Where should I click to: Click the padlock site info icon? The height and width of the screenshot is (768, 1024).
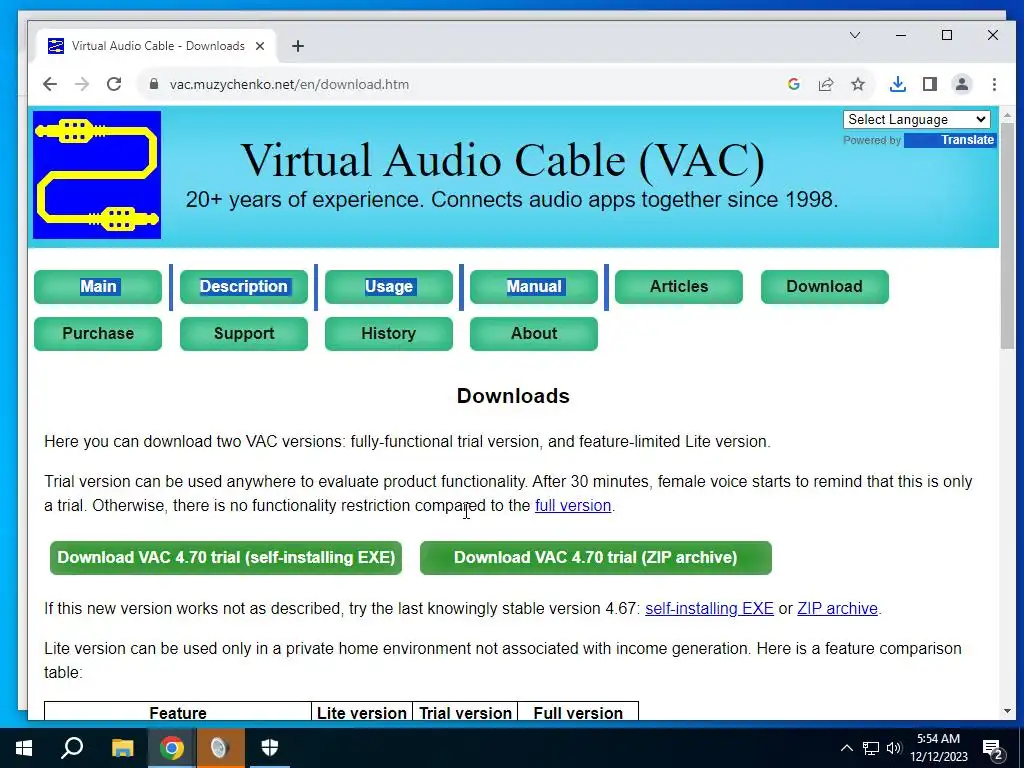tap(153, 84)
